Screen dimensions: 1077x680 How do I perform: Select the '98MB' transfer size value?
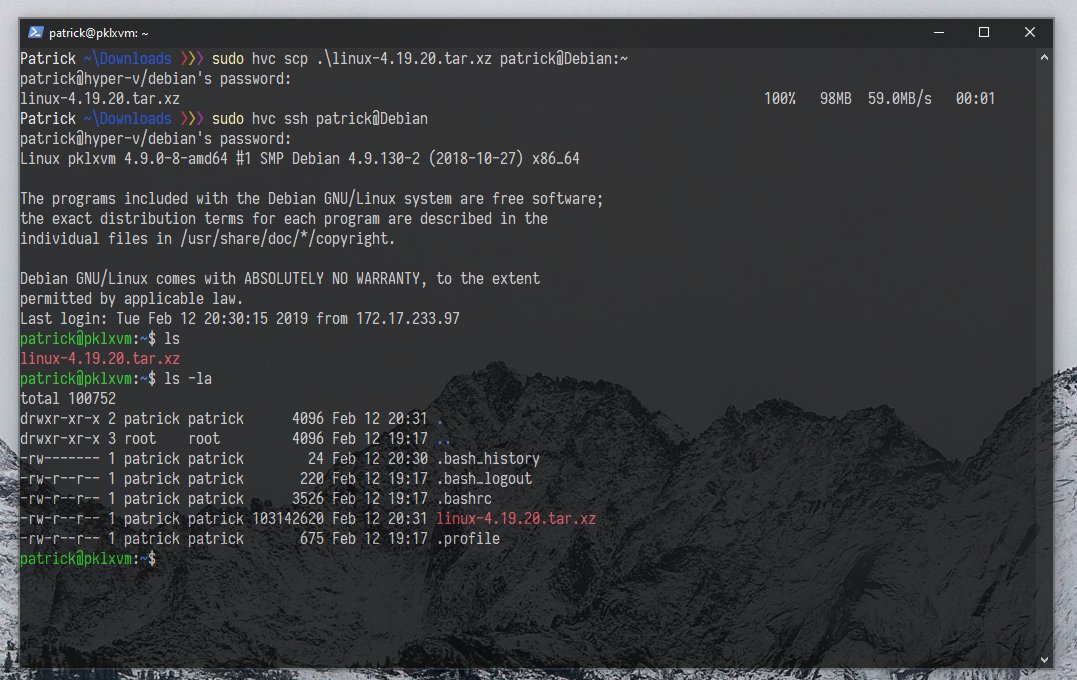point(835,99)
